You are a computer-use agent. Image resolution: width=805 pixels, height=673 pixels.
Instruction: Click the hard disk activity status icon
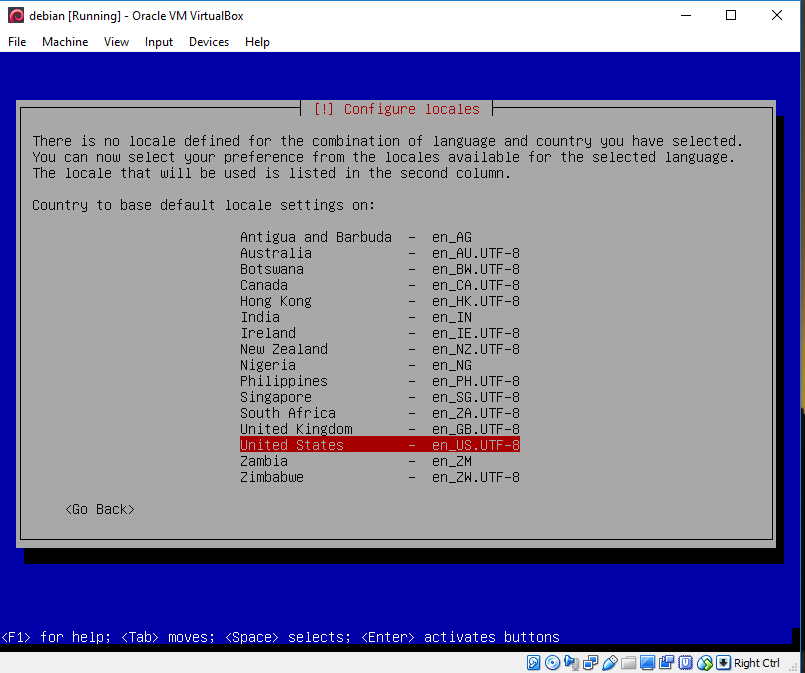(x=533, y=663)
